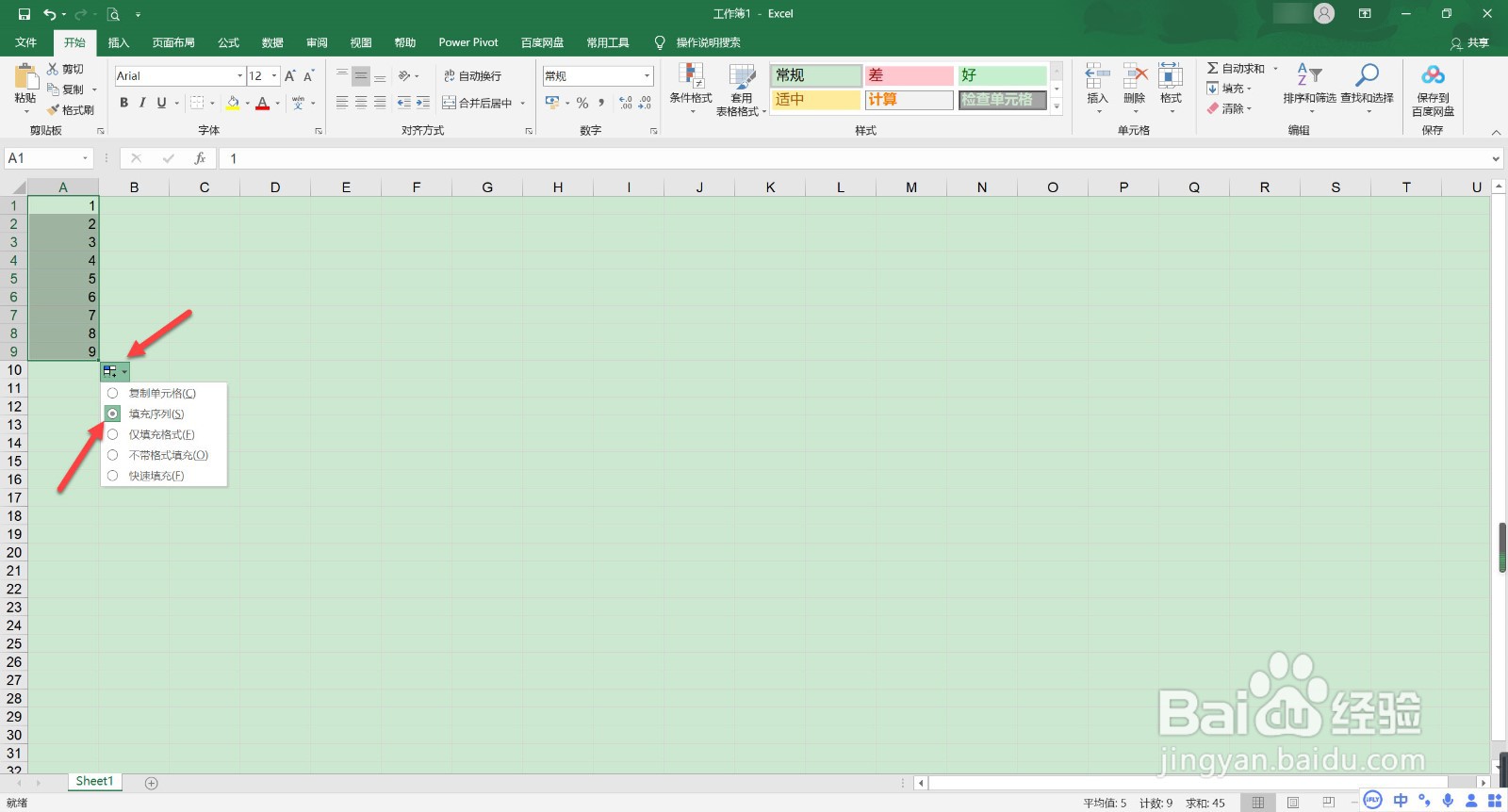The image size is (1508, 812).
Task: Open the Auto Fill Options dropdown button
Action: click(115, 371)
